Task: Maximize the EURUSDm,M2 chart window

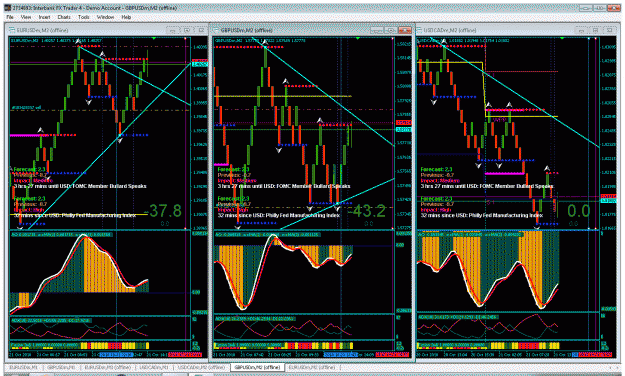Action: (187, 30)
